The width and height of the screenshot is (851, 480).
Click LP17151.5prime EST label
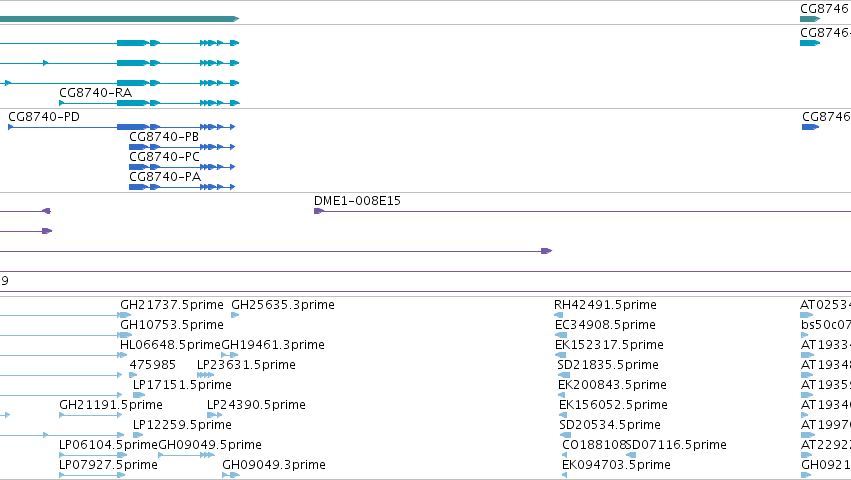click(x=182, y=385)
